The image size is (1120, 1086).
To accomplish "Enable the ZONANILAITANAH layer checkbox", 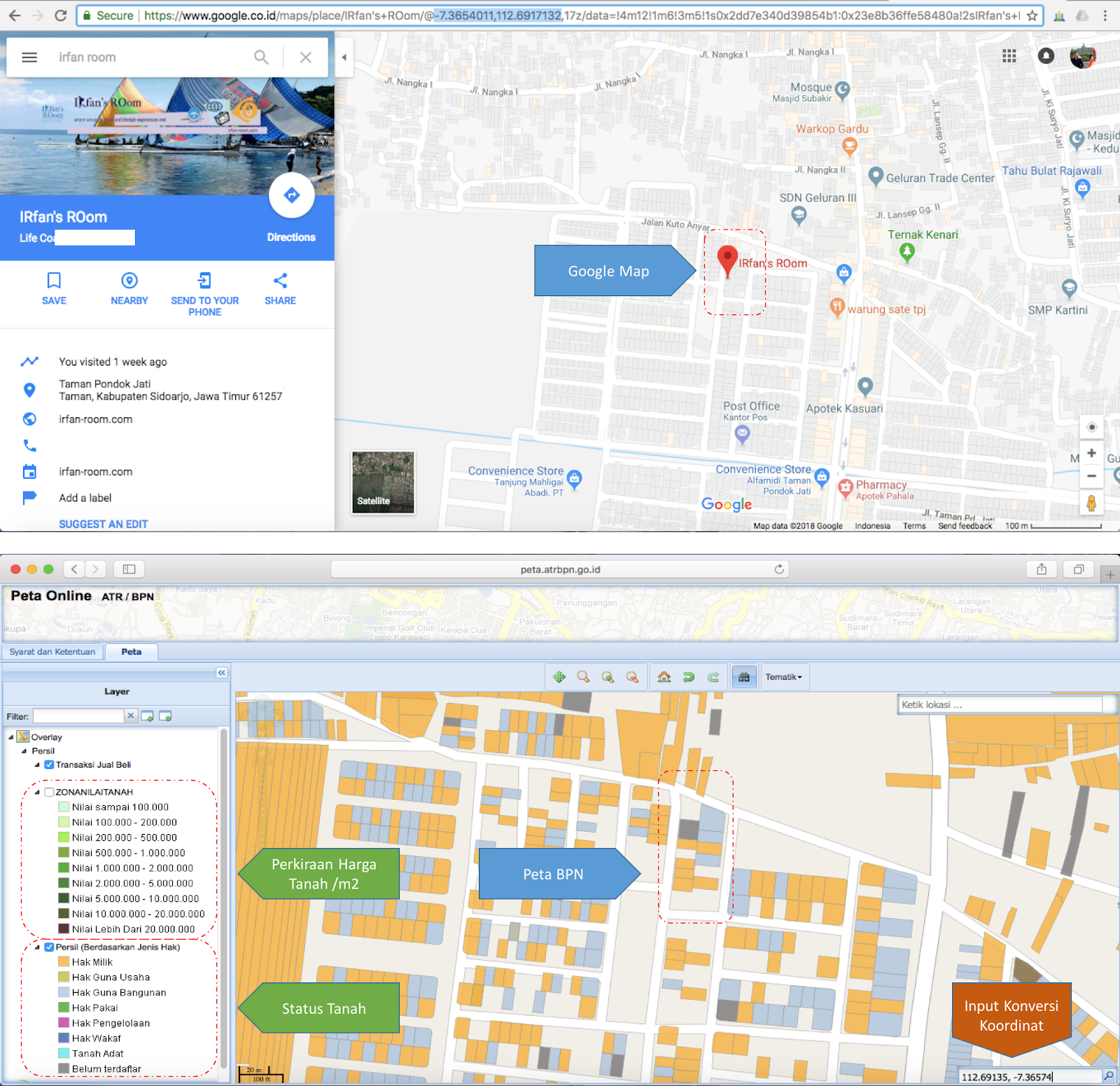I will 49,792.
